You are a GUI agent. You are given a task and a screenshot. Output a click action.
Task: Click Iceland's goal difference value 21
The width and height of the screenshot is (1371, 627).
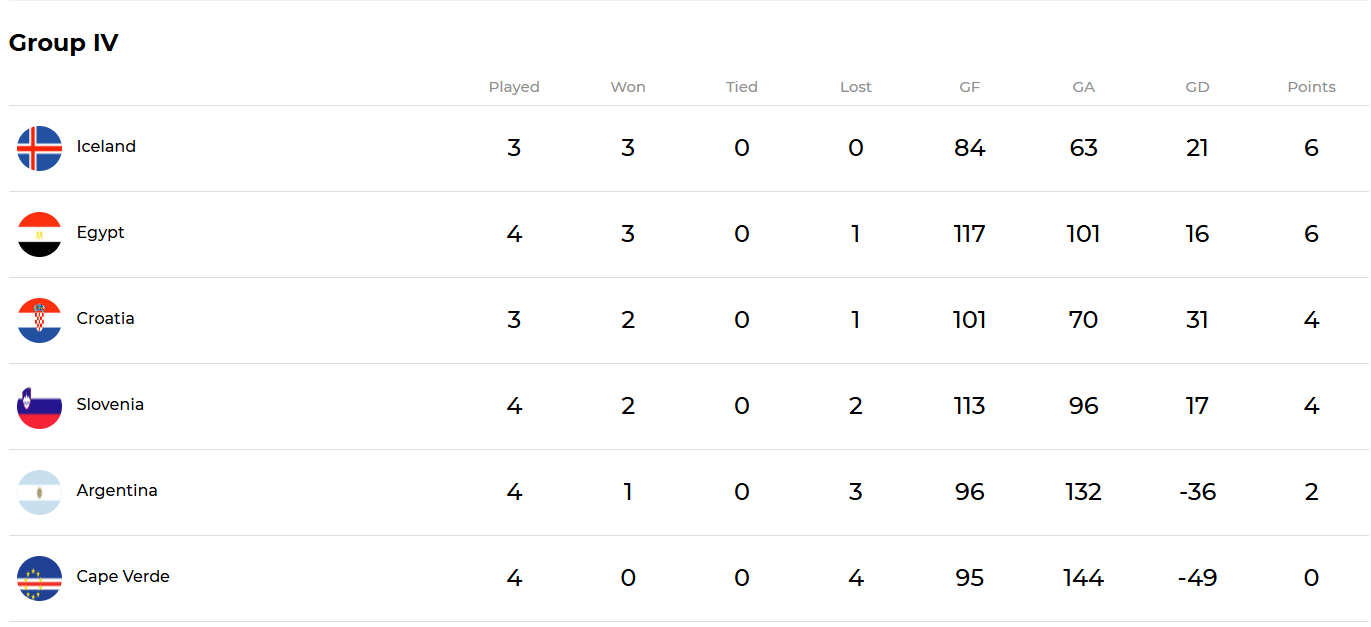[1197, 148]
